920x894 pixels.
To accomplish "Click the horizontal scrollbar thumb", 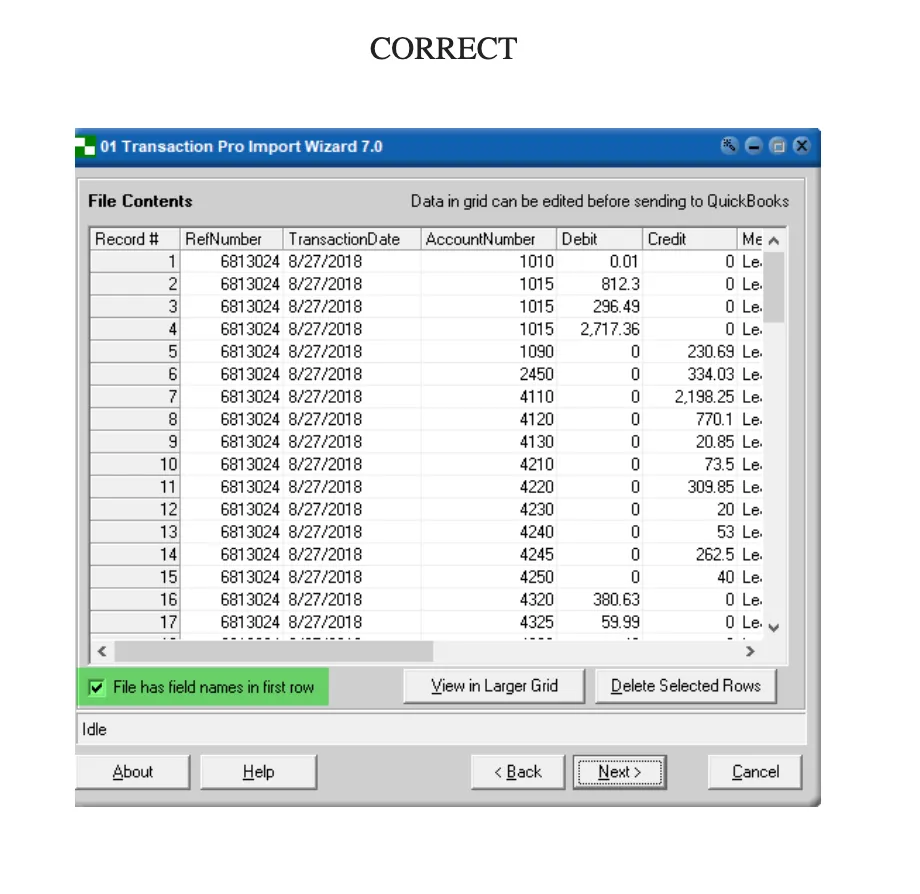I will tap(273, 651).
